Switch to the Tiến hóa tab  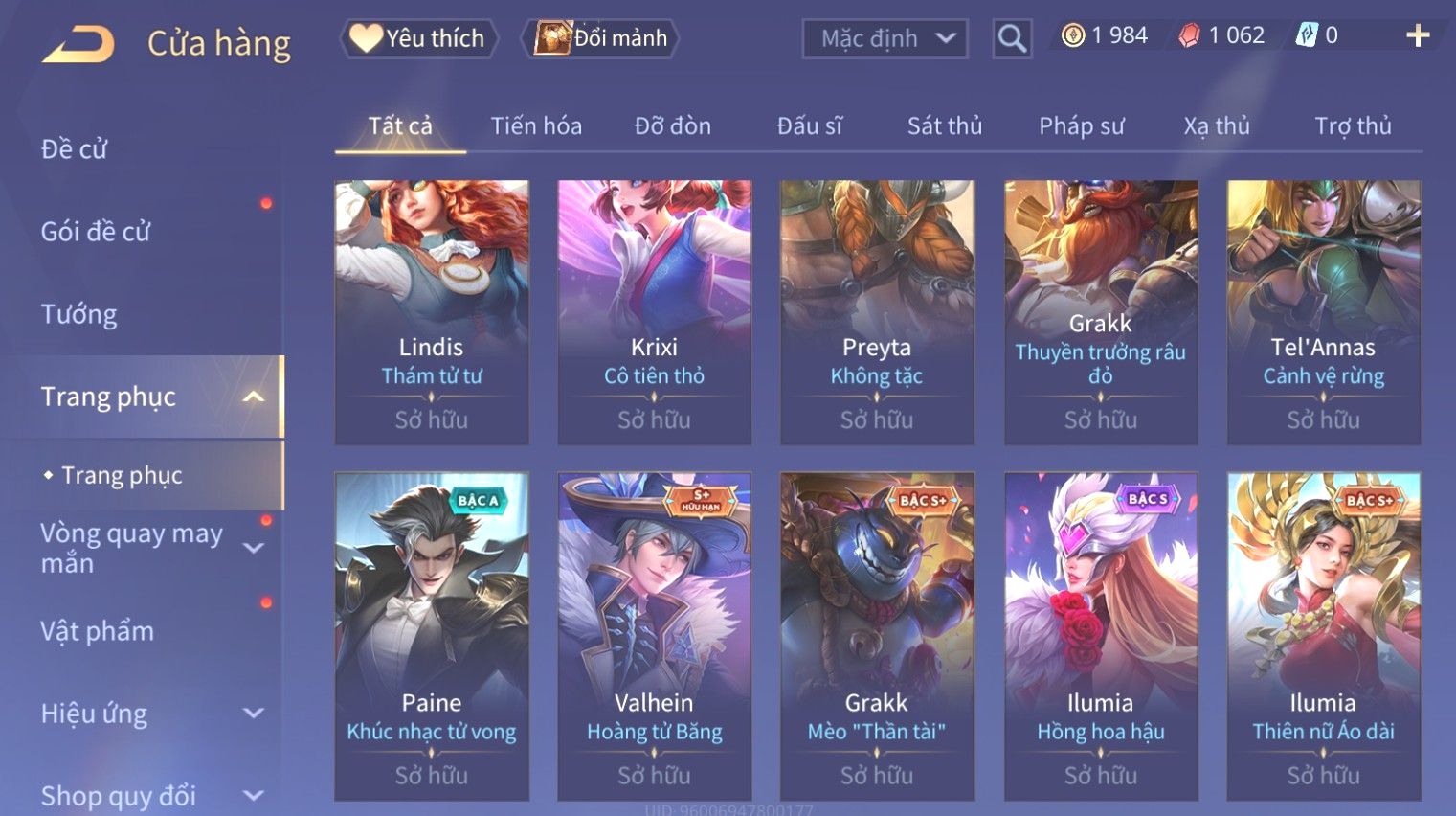536,125
